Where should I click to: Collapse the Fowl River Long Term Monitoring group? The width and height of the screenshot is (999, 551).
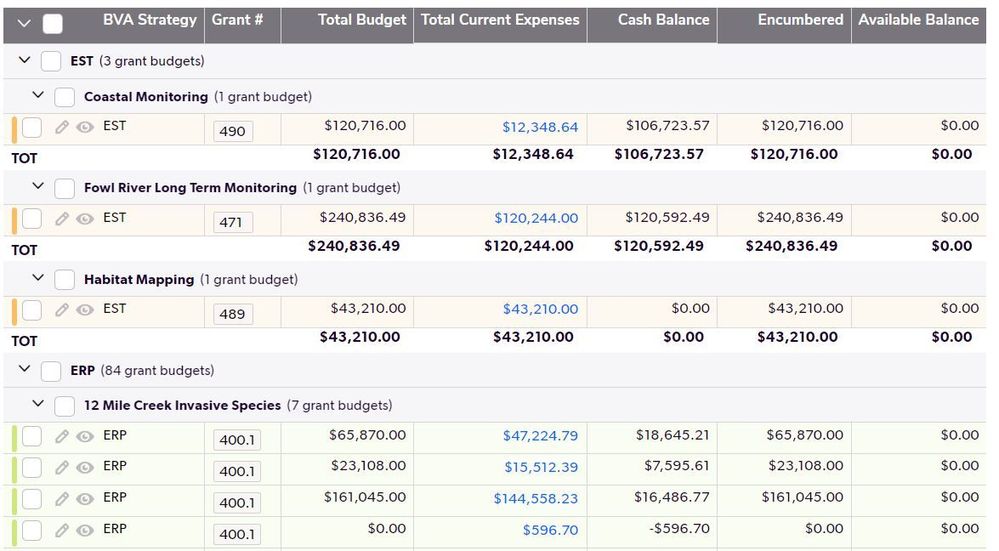[38, 186]
